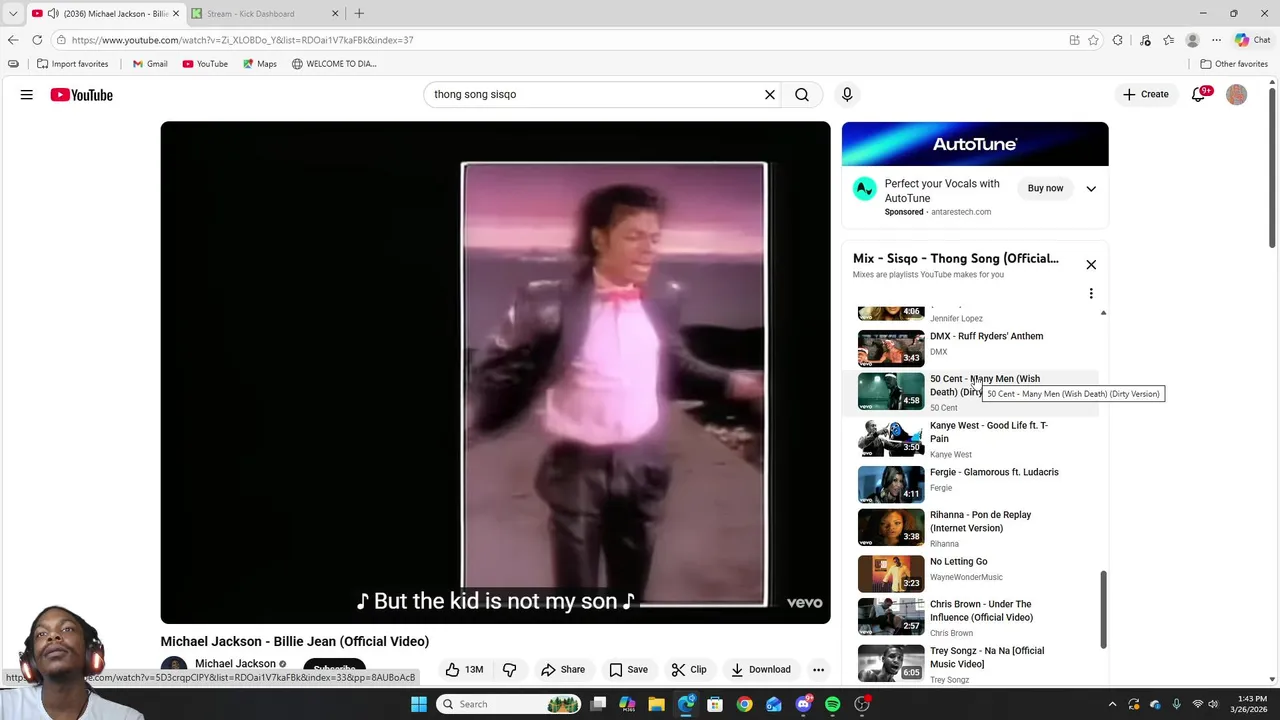Open the split screen icon in address bar
This screenshot has height=720, width=1280.
coord(1074,40)
